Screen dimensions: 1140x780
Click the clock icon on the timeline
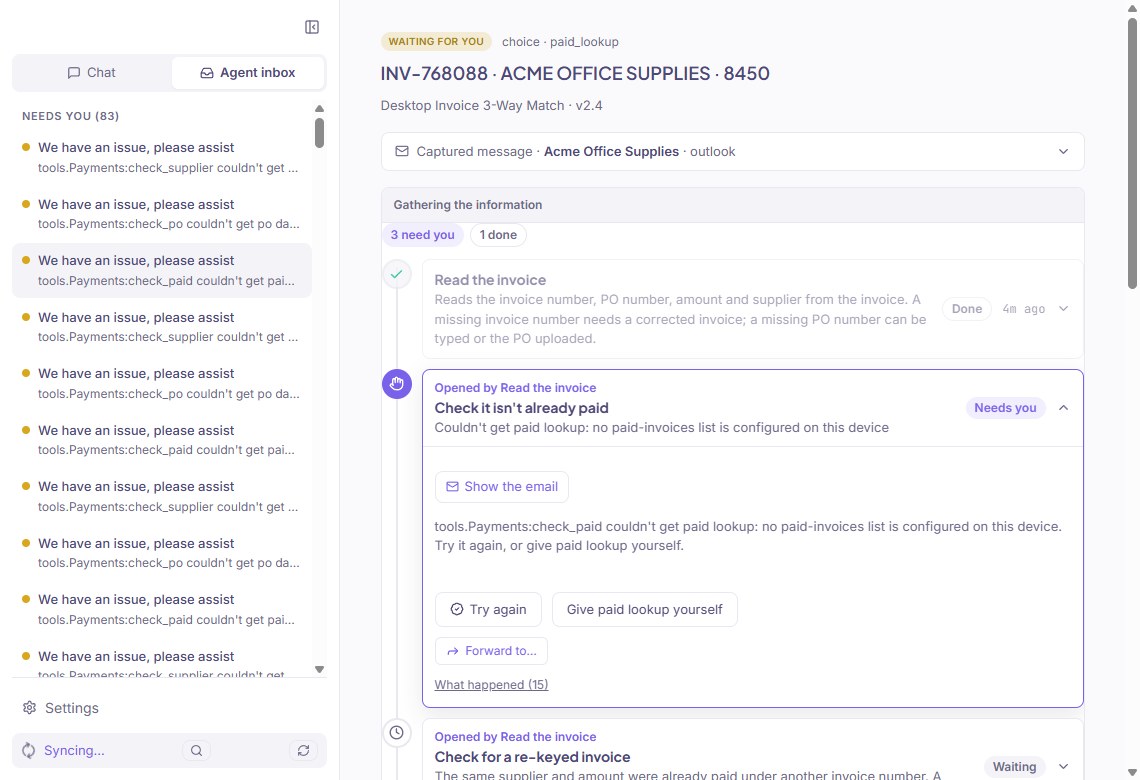397,732
